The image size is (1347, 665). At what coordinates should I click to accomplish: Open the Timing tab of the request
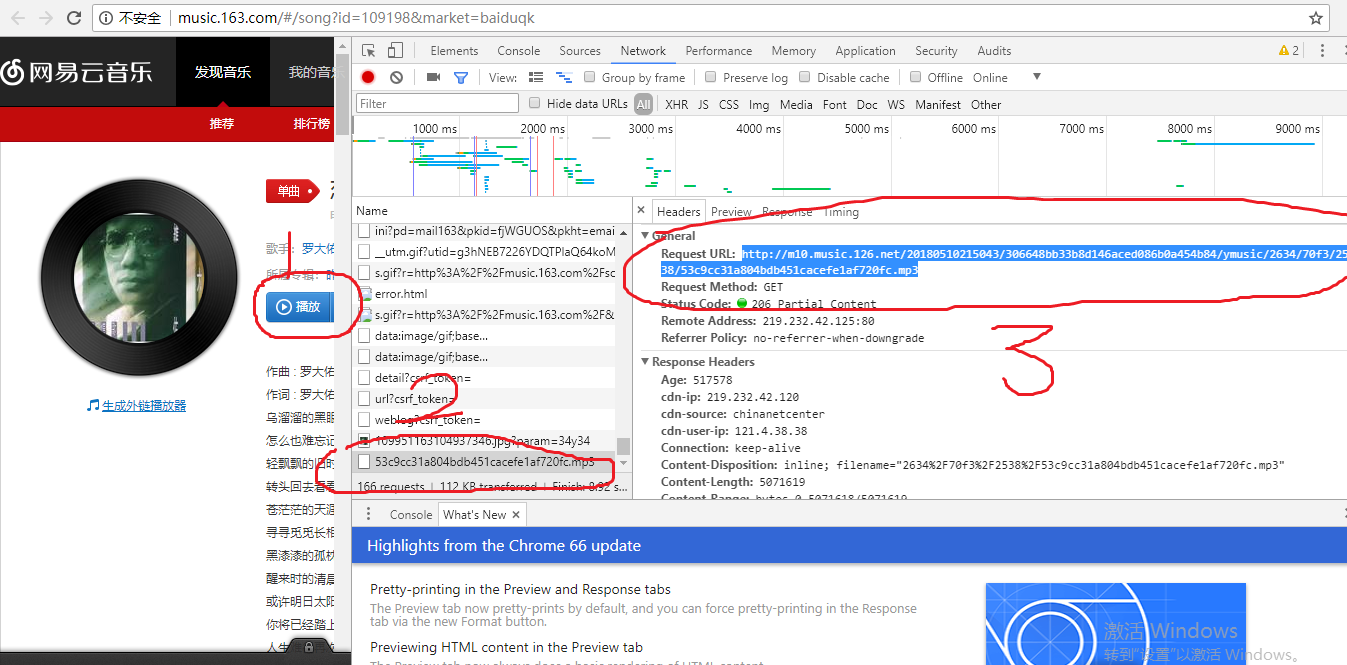click(841, 211)
